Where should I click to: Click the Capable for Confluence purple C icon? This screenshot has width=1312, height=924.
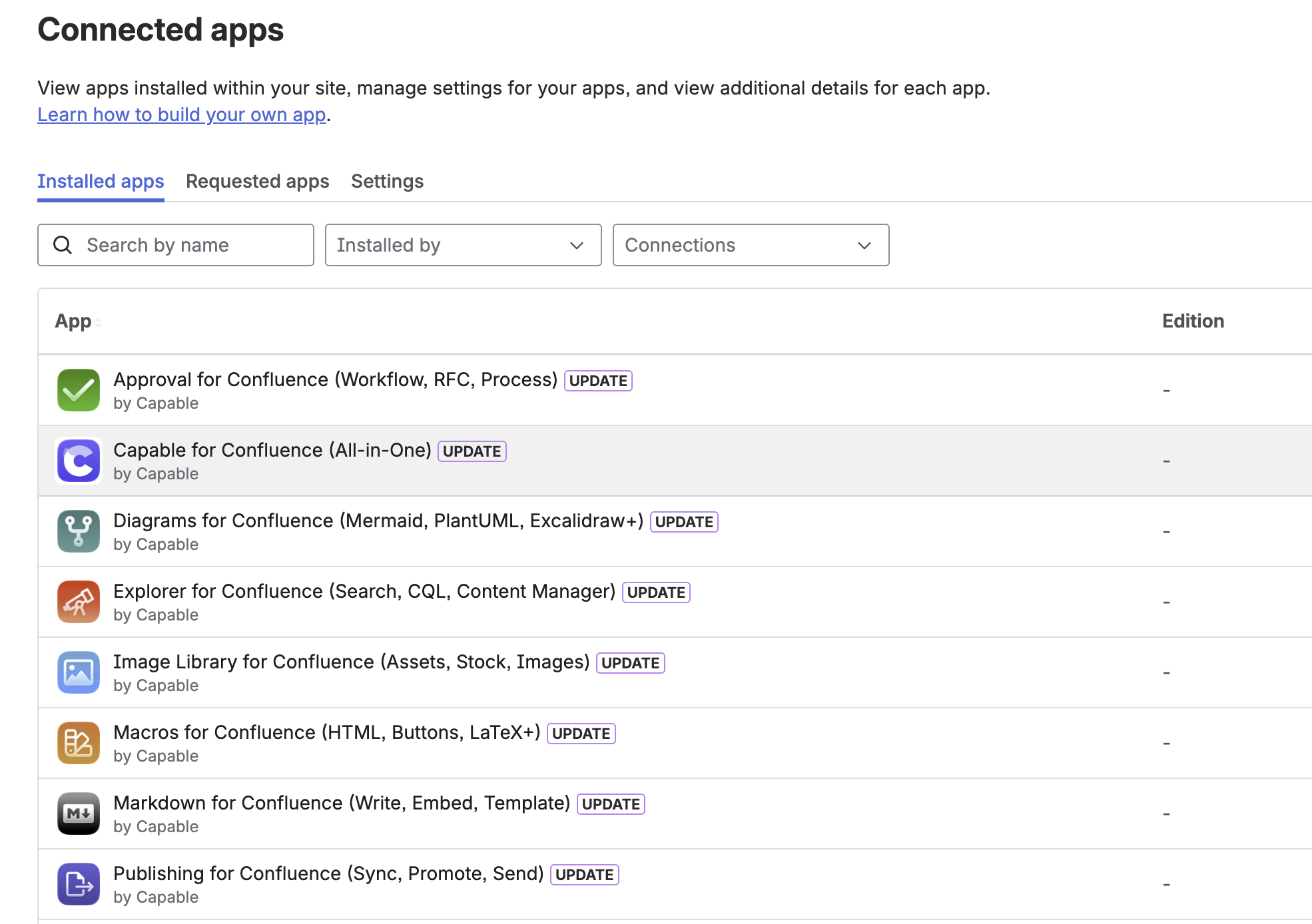79,461
